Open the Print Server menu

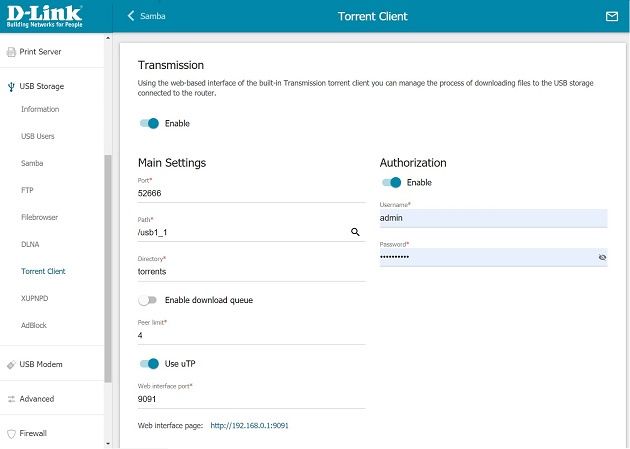(40, 52)
